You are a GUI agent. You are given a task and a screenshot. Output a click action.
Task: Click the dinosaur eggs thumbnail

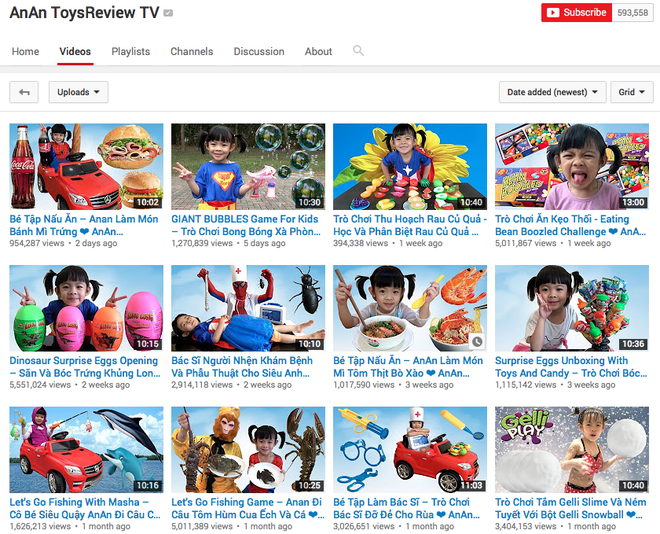click(86, 308)
